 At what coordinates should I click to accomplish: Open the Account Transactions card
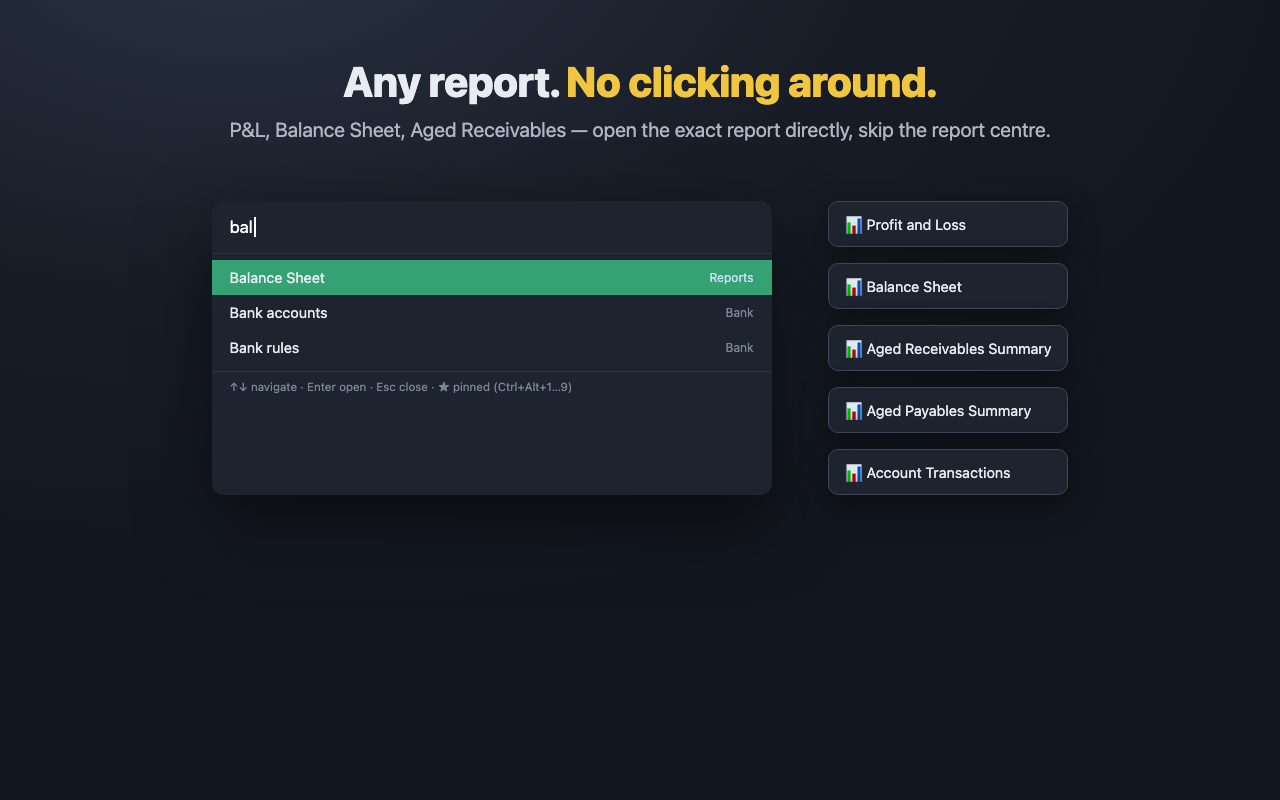(x=948, y=472)
